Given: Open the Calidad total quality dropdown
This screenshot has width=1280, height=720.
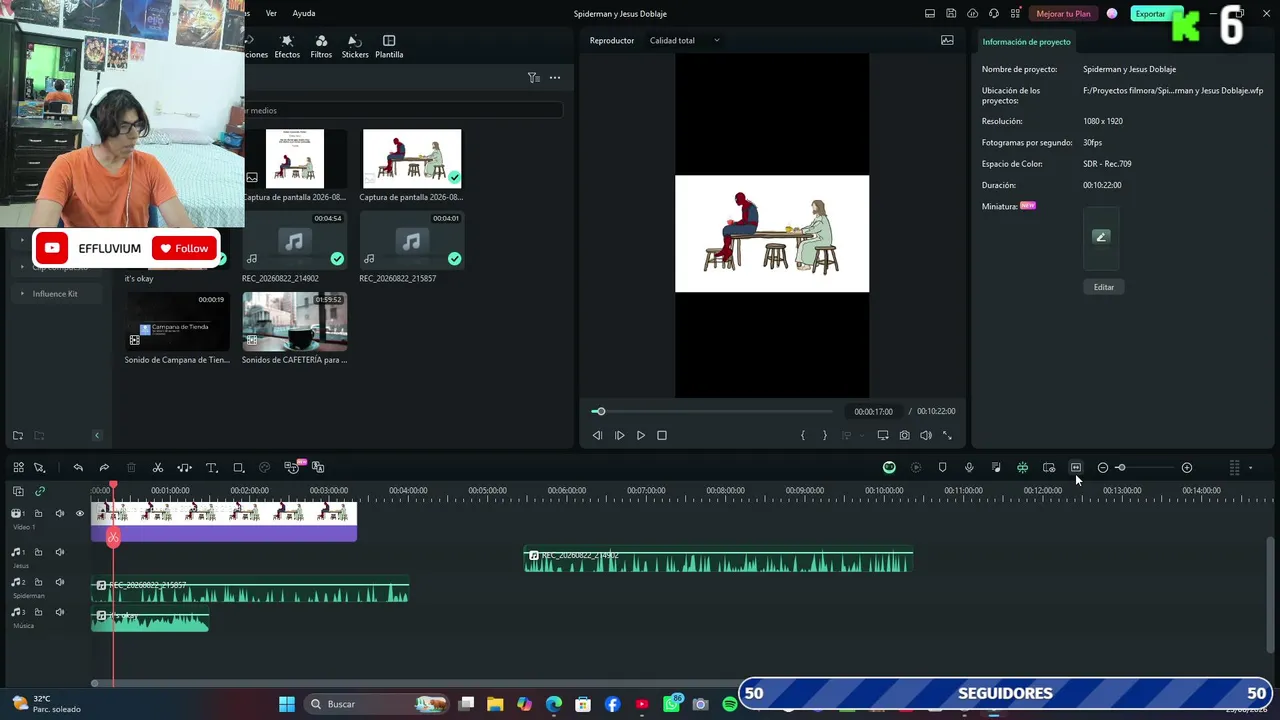Looking at the screenshot, I should [685, 41].
